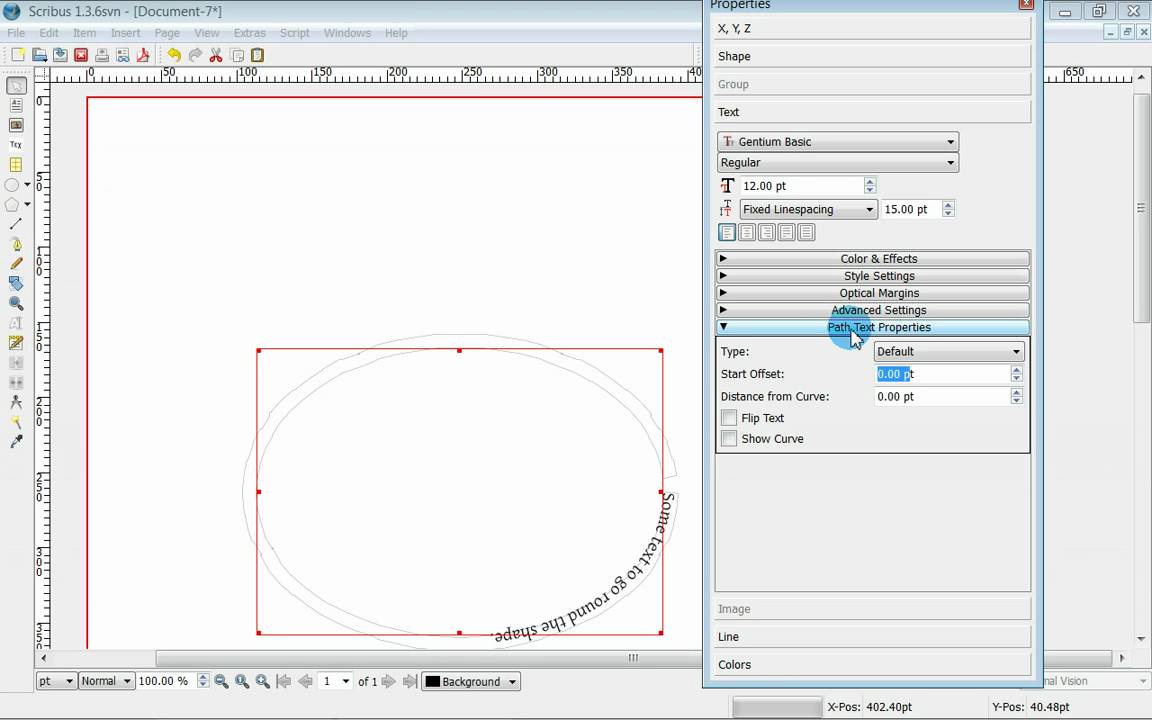Expand the Style Settings section
The height and width of the screenshot is (720, 1152).
(x=872, y=276)
